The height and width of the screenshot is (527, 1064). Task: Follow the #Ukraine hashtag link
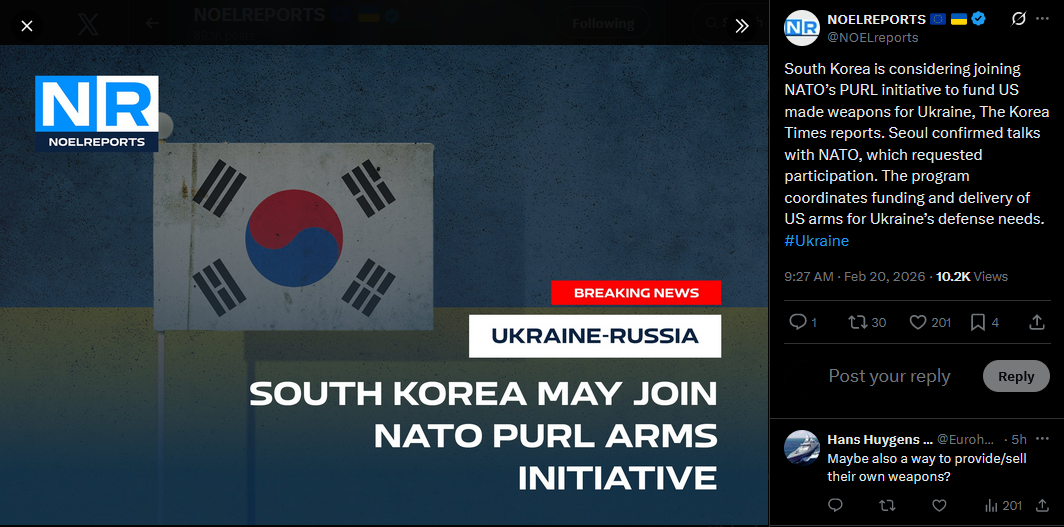pos(816,241)
